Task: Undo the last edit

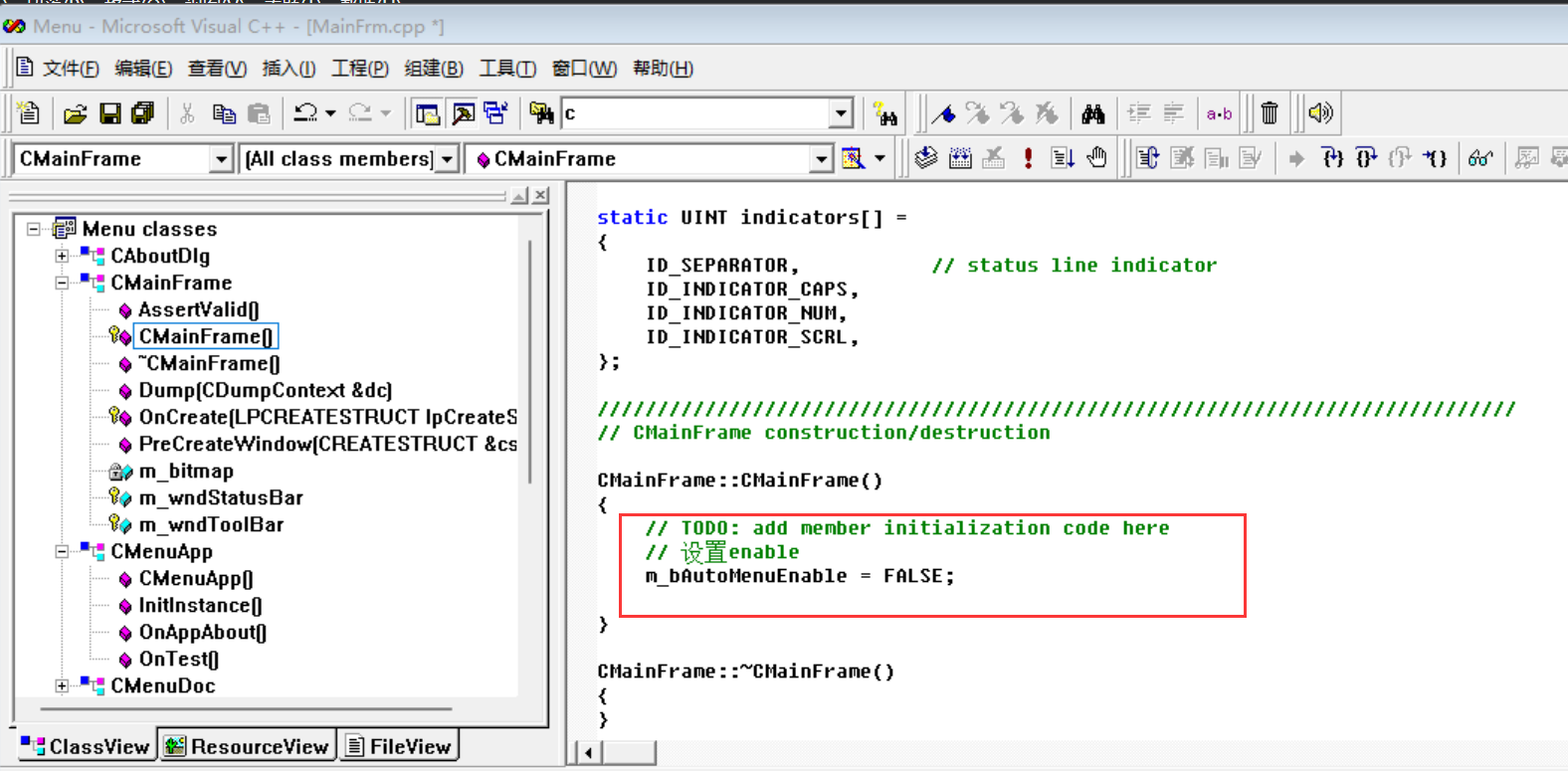Action: [305, 113]
